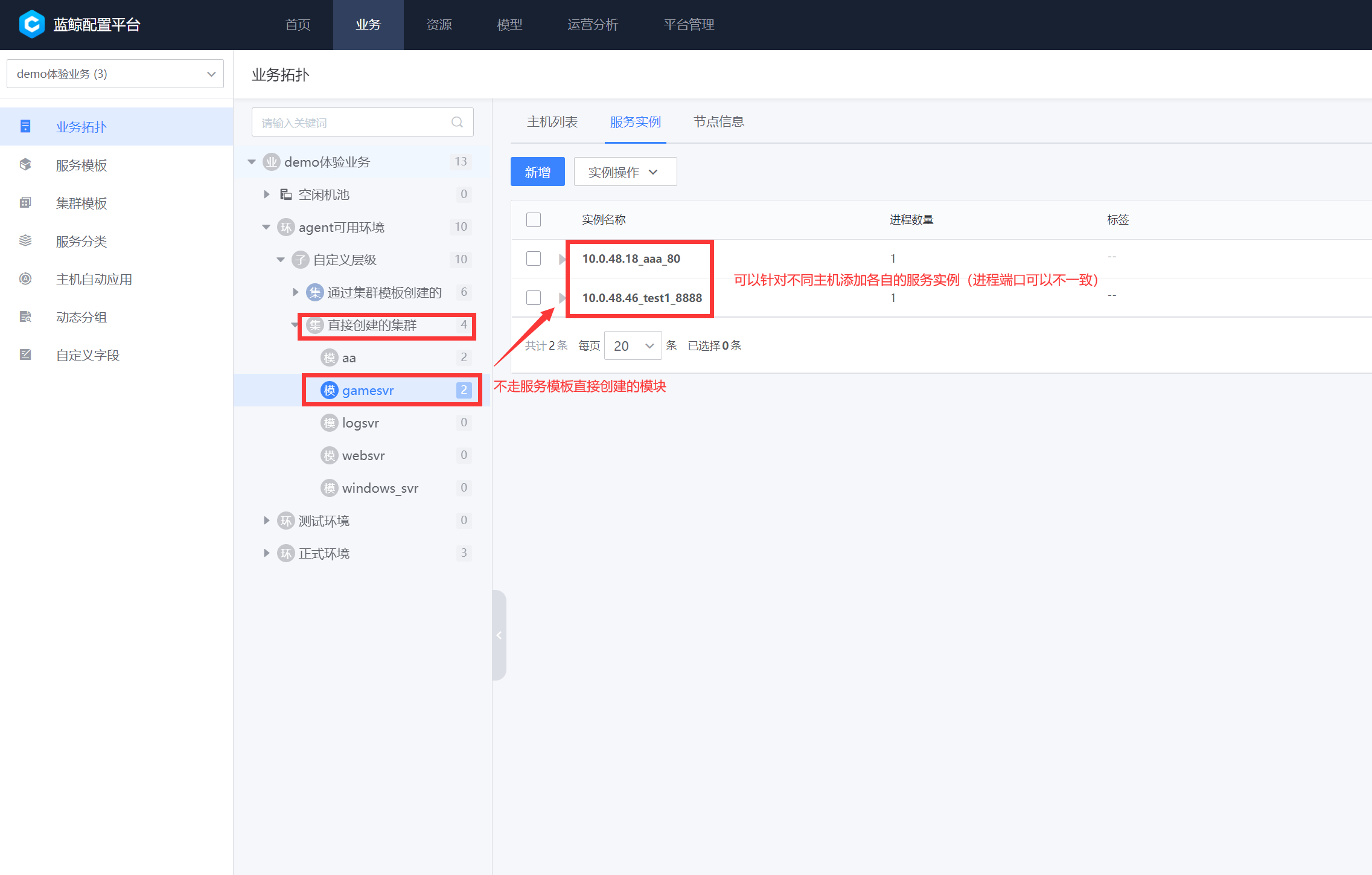1372x875 pixels.
Task: Click the search magnifier icon in keyword box
Action: (x=457, y=122)
